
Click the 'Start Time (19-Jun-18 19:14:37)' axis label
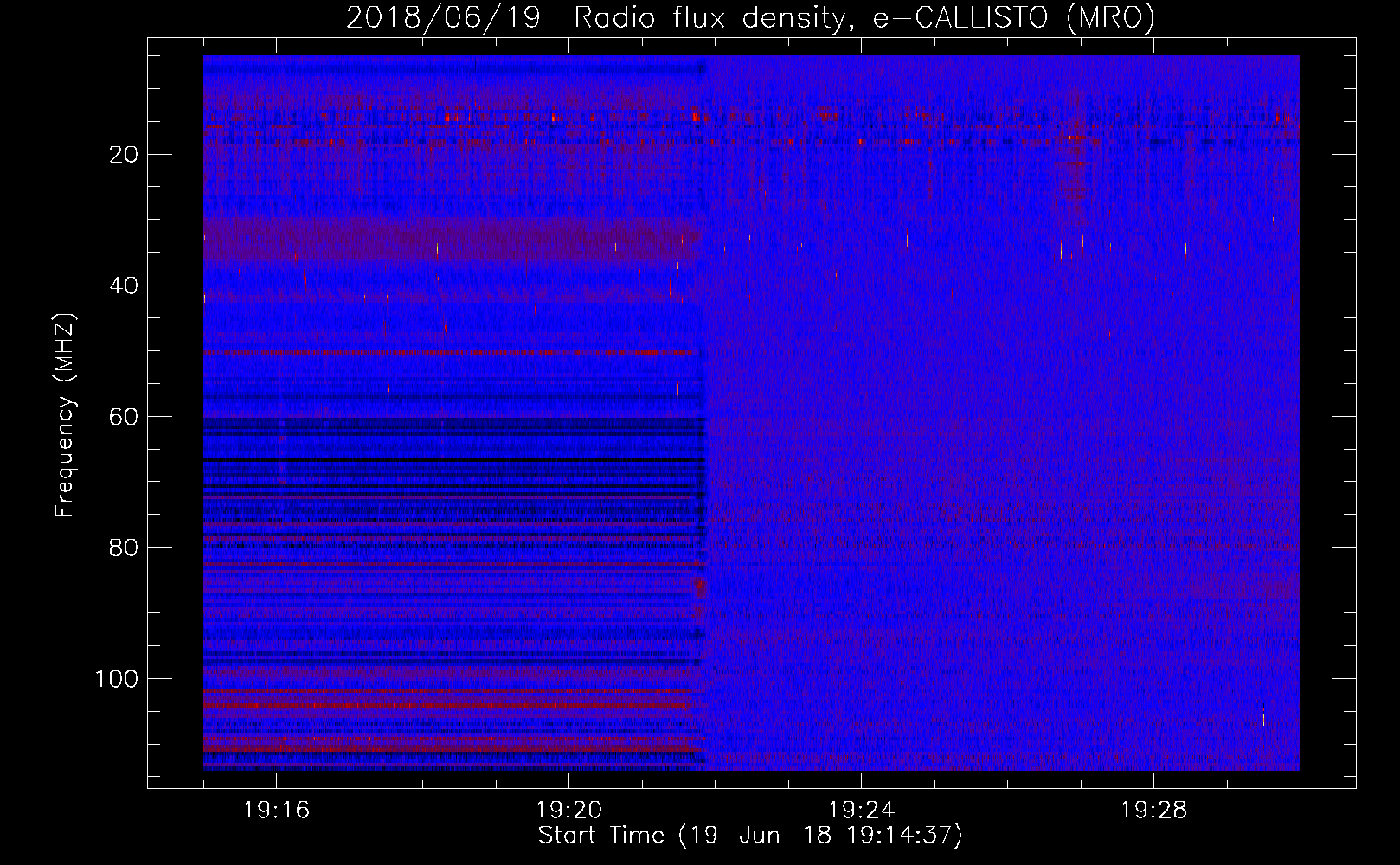(750, 836)
